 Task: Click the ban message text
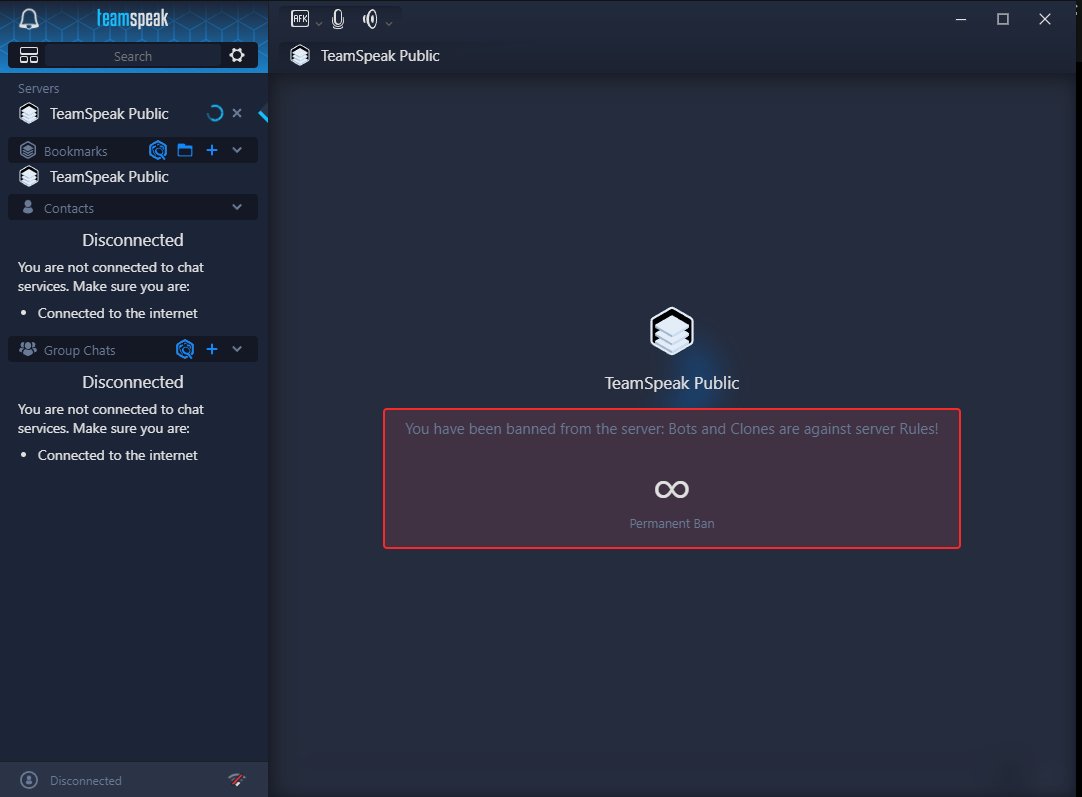tap(671, 429)
